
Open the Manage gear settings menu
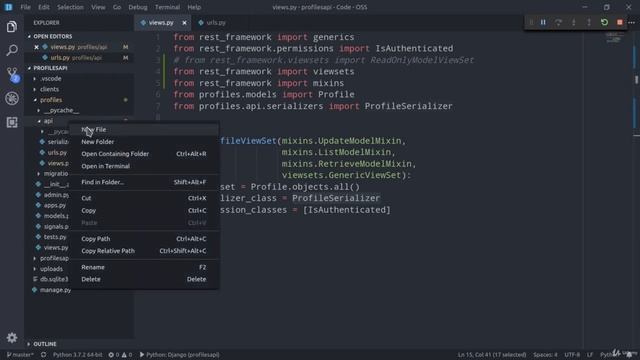pyautogui.click(x=12, y=338)
